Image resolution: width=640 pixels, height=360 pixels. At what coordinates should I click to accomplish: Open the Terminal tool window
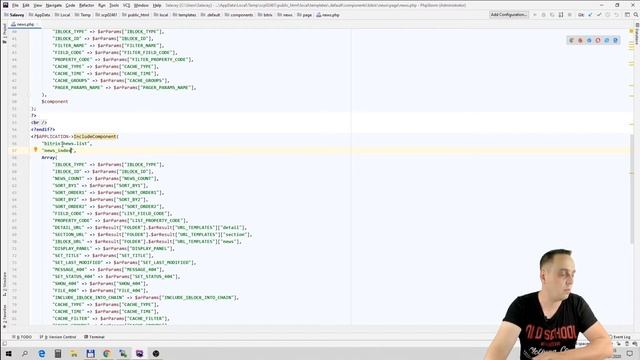click(94, 337)
